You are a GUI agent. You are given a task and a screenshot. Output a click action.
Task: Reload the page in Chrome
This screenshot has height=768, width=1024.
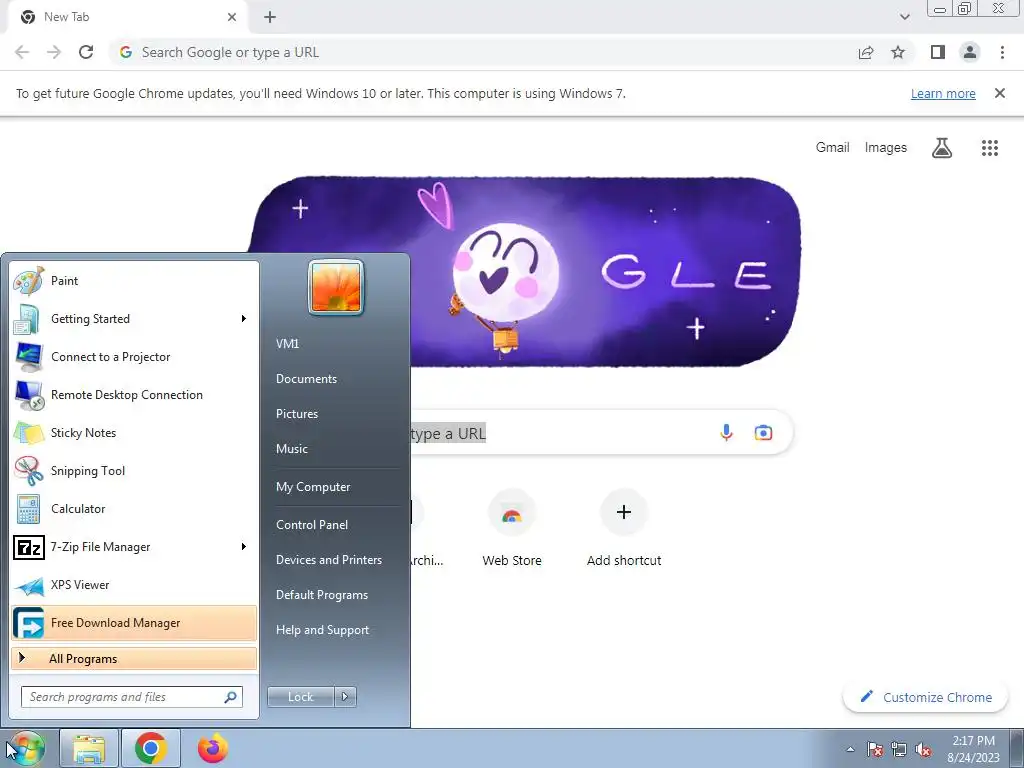[x=86, y=52]
